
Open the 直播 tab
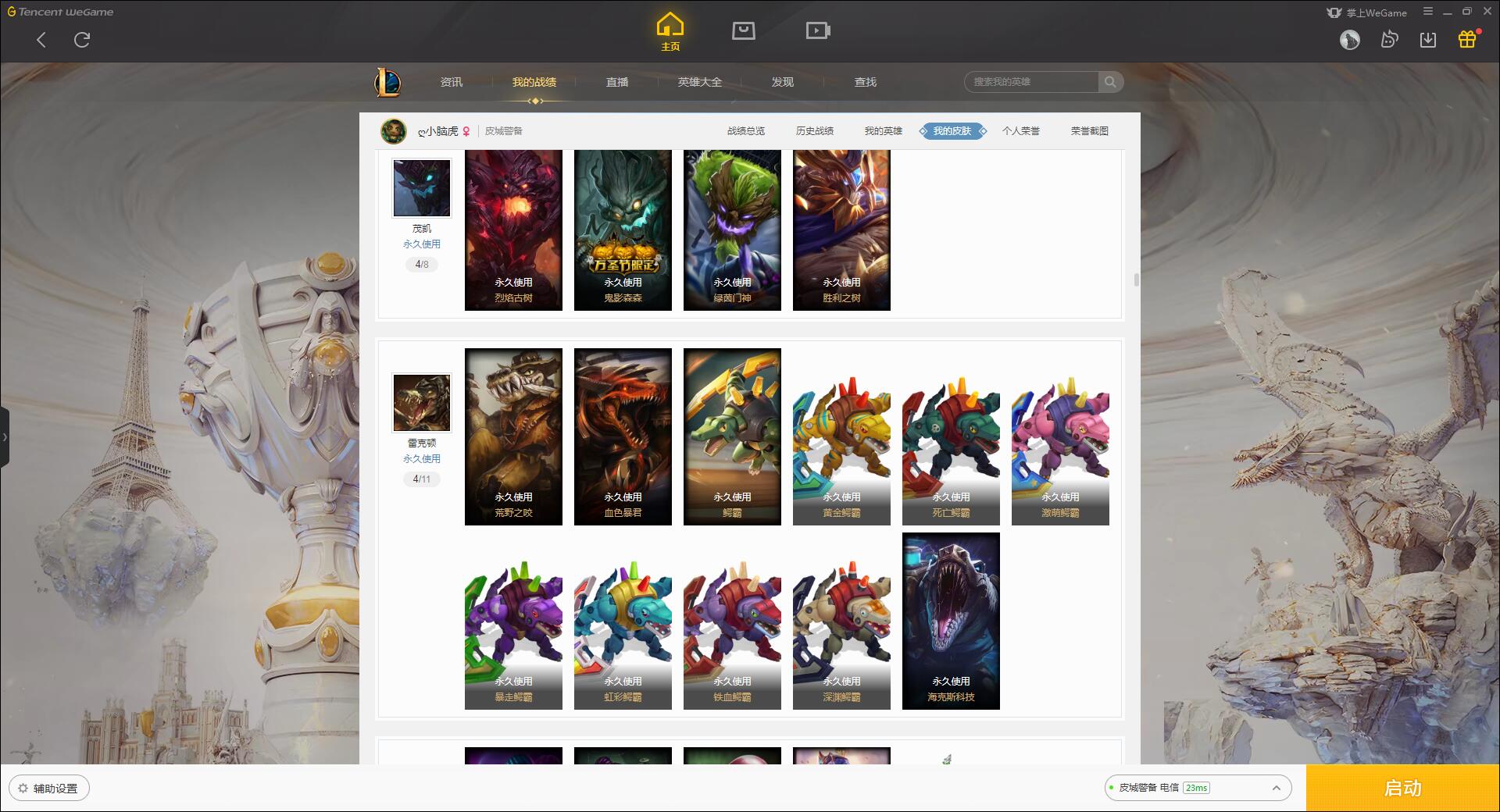click(617, 82)
